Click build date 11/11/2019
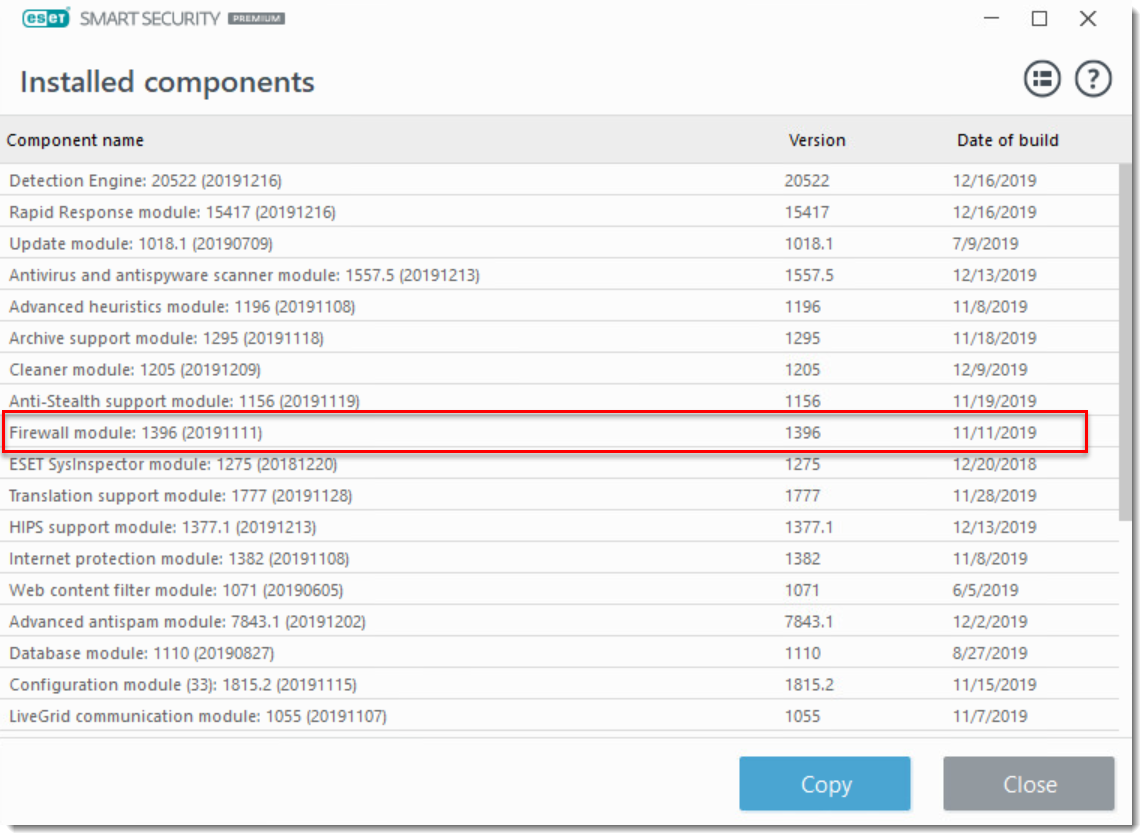The width and height of the screenshot is (1147, 840). pyautogui.click(x=994, y=432)
